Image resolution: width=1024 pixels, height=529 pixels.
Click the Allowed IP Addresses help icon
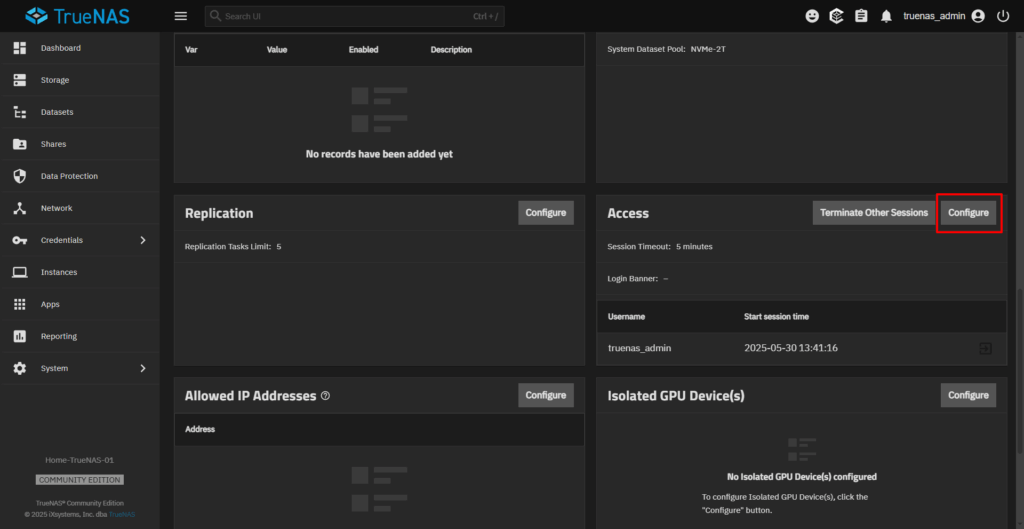pyautogui.click(x=325, y=396)
